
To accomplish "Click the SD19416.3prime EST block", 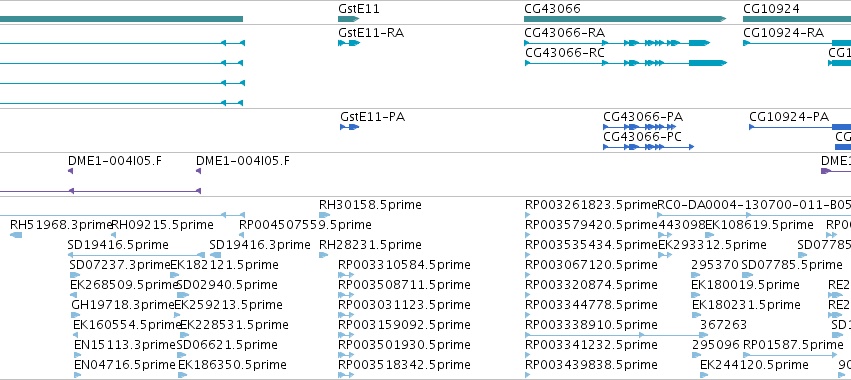I will 215,255.
